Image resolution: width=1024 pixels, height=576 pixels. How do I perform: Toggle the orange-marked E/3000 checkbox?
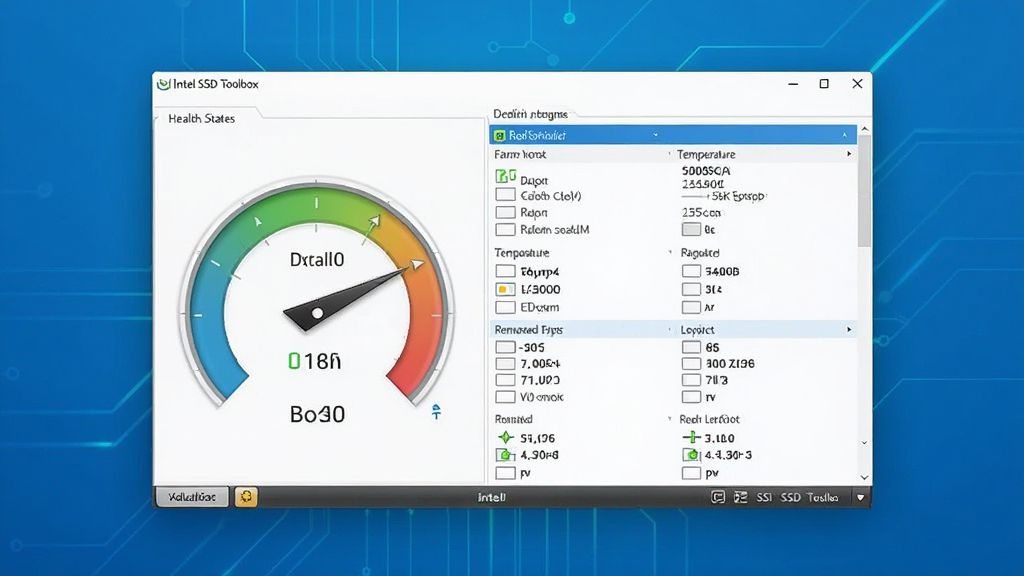click(505, 289)
